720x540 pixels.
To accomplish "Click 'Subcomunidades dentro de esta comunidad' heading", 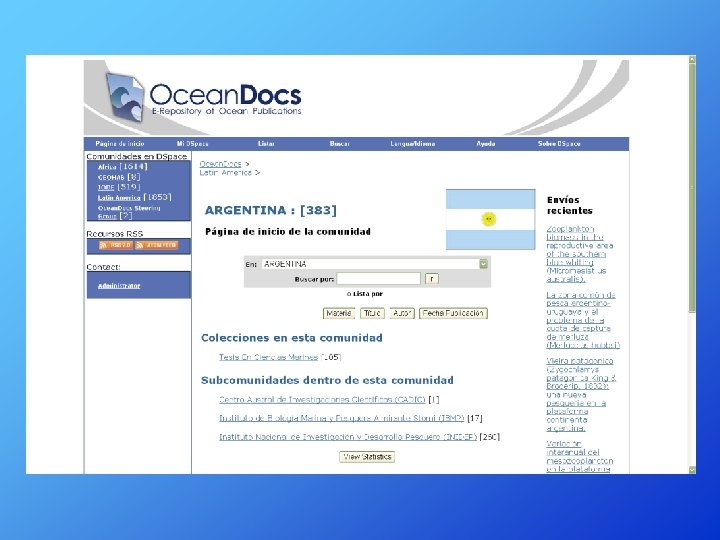I will [x=327, y=380].
